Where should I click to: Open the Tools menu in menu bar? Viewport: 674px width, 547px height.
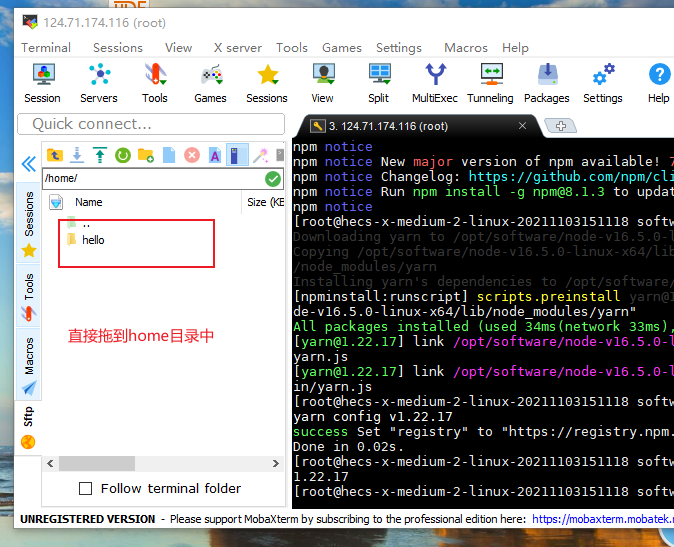(292, 48)
